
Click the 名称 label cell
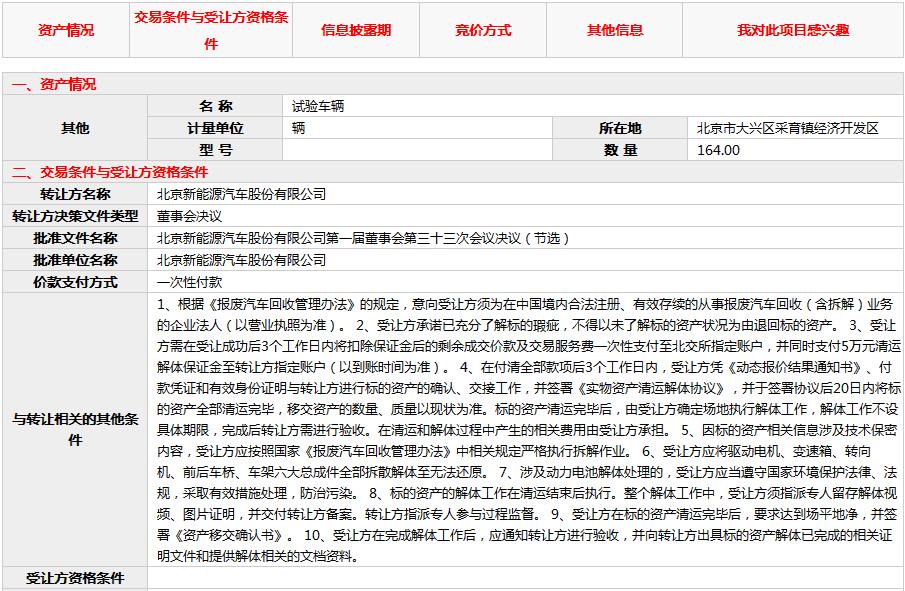(x=215, y=106)
